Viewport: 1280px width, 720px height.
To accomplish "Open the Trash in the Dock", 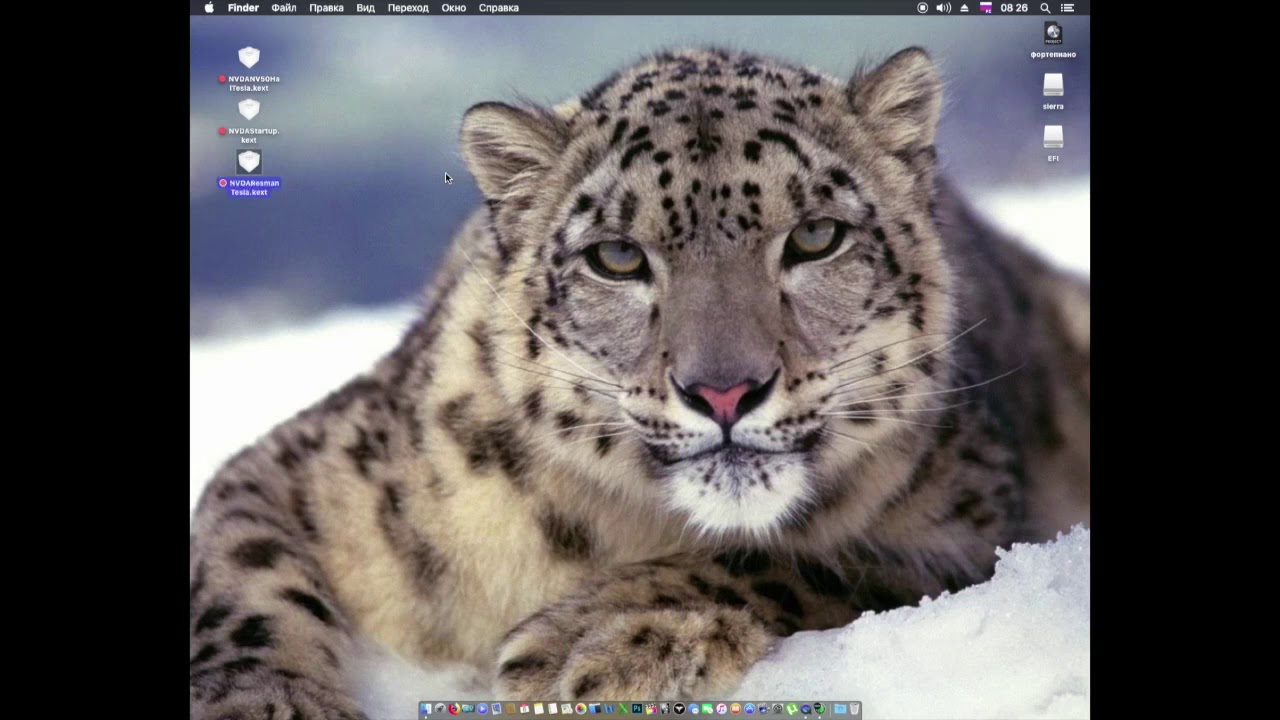I will [854, 709].
